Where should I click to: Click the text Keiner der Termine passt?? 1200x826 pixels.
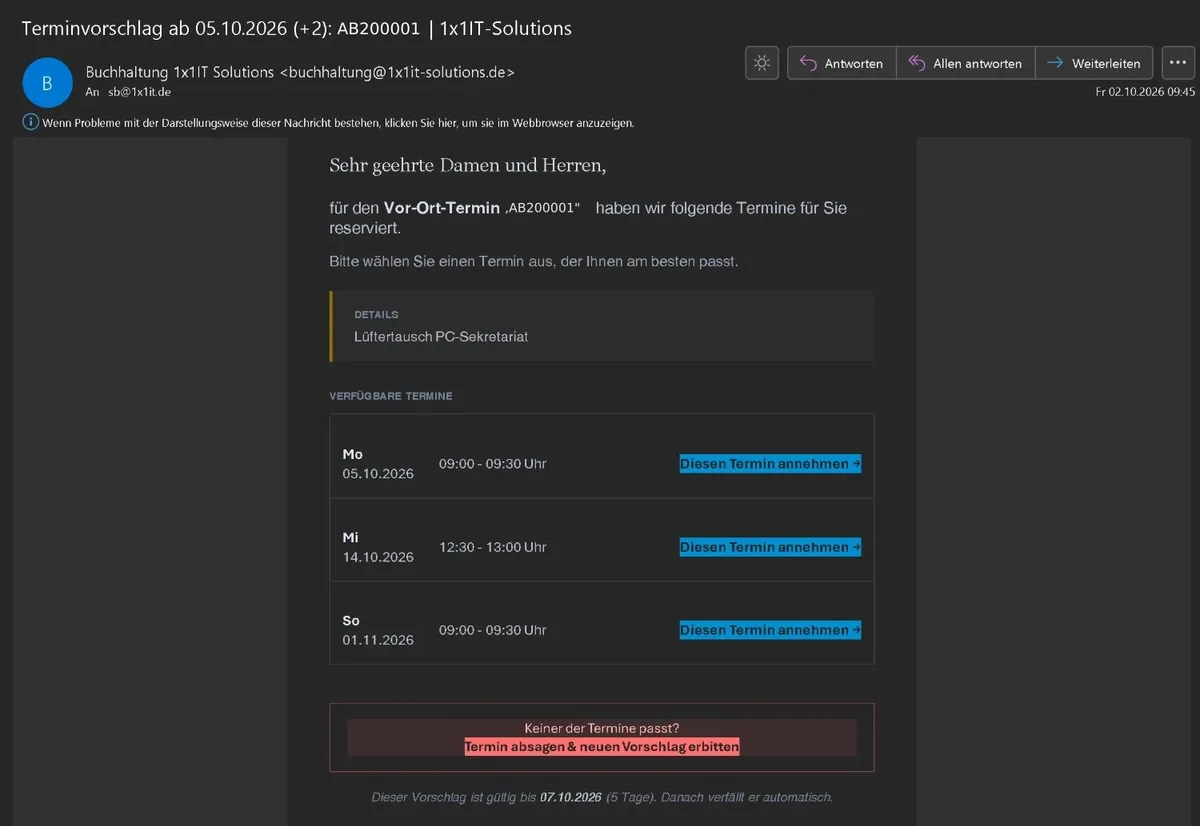click(x=602, y=729)
